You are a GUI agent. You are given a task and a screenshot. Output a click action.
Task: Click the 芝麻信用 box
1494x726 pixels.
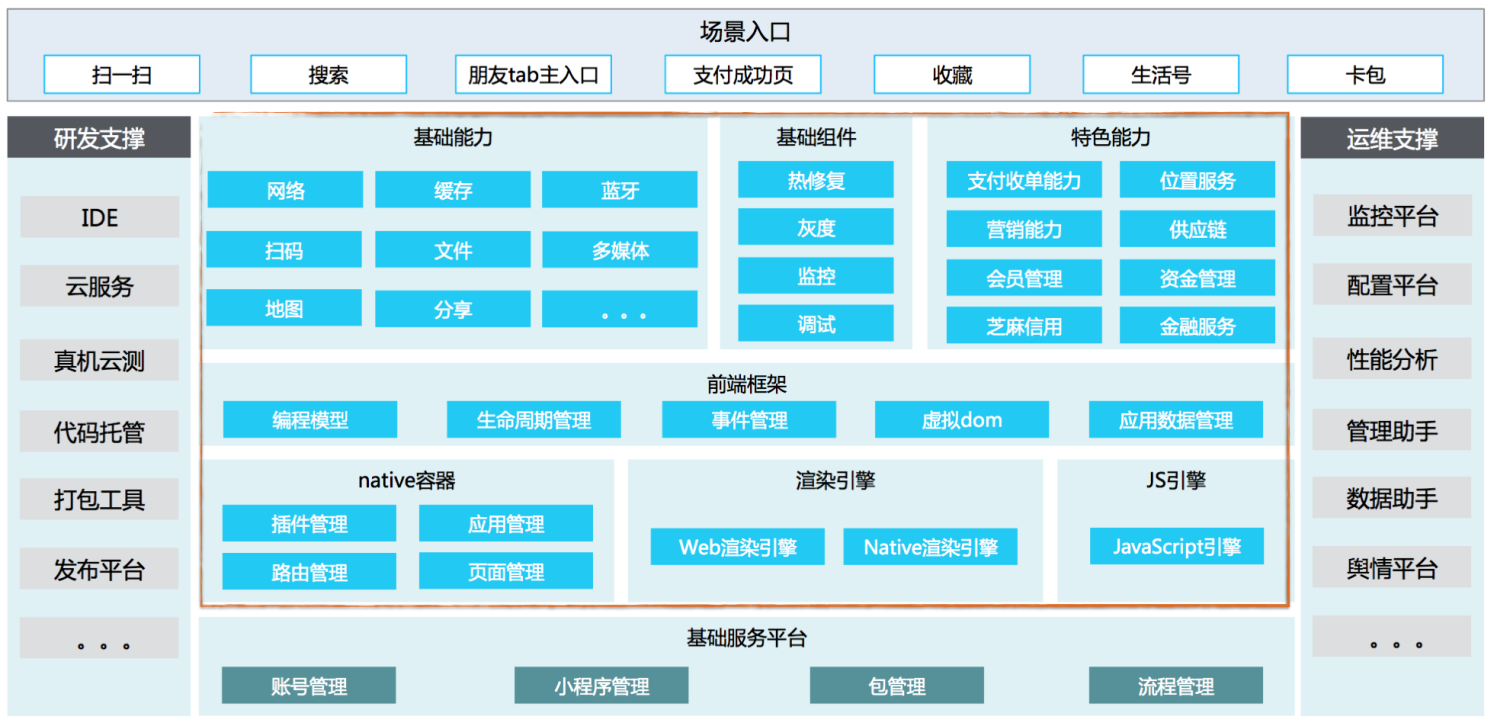[x=1024, y=326]
